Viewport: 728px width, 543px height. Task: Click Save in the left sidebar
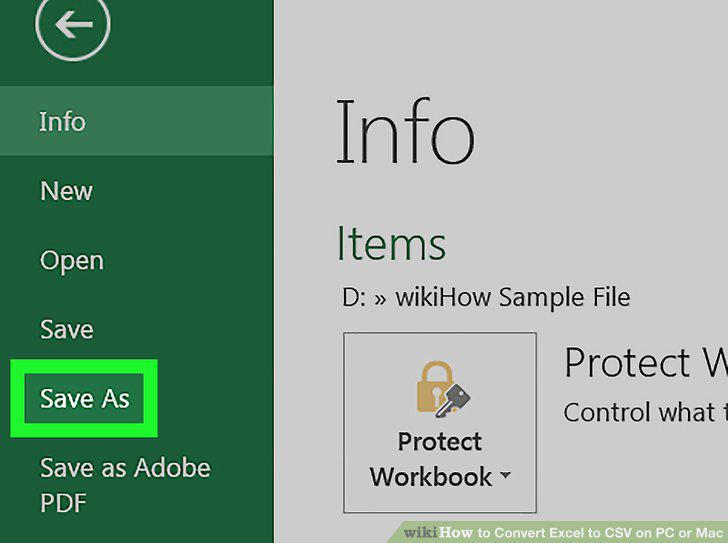point(67,330)
